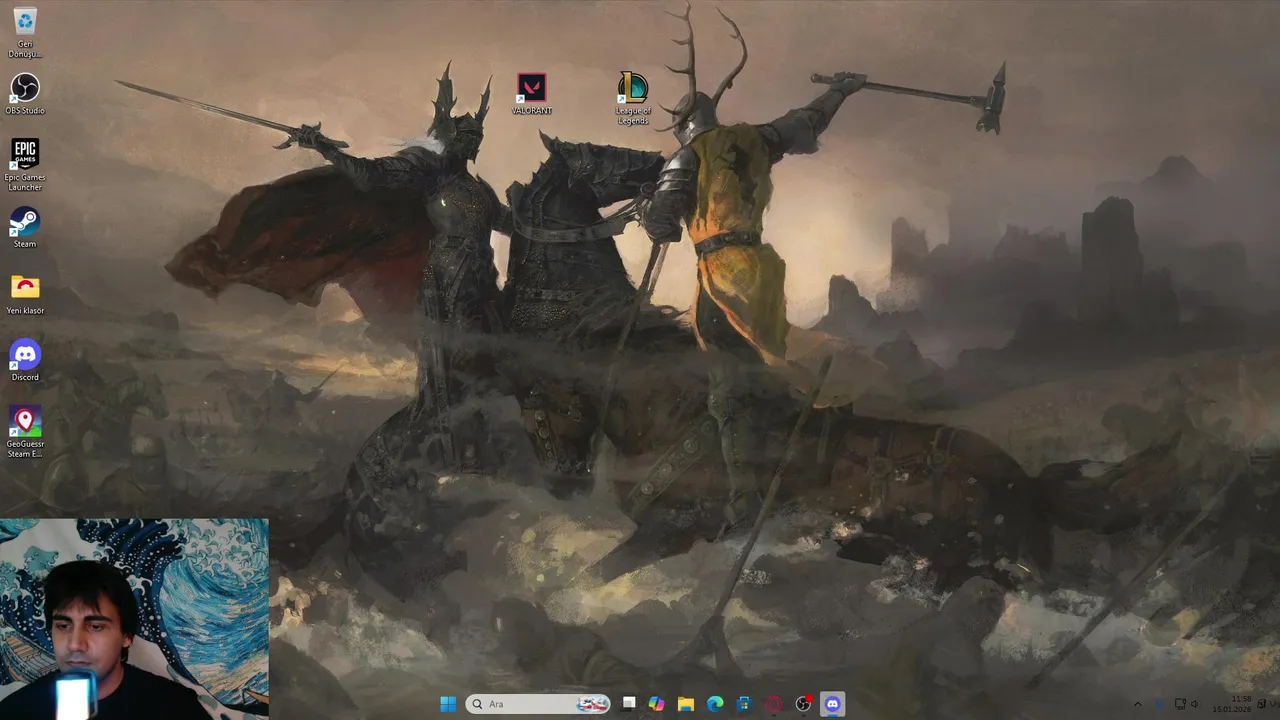Select the League of Legends shortcut
The image size is (1280, 720).
click(633, 99)
